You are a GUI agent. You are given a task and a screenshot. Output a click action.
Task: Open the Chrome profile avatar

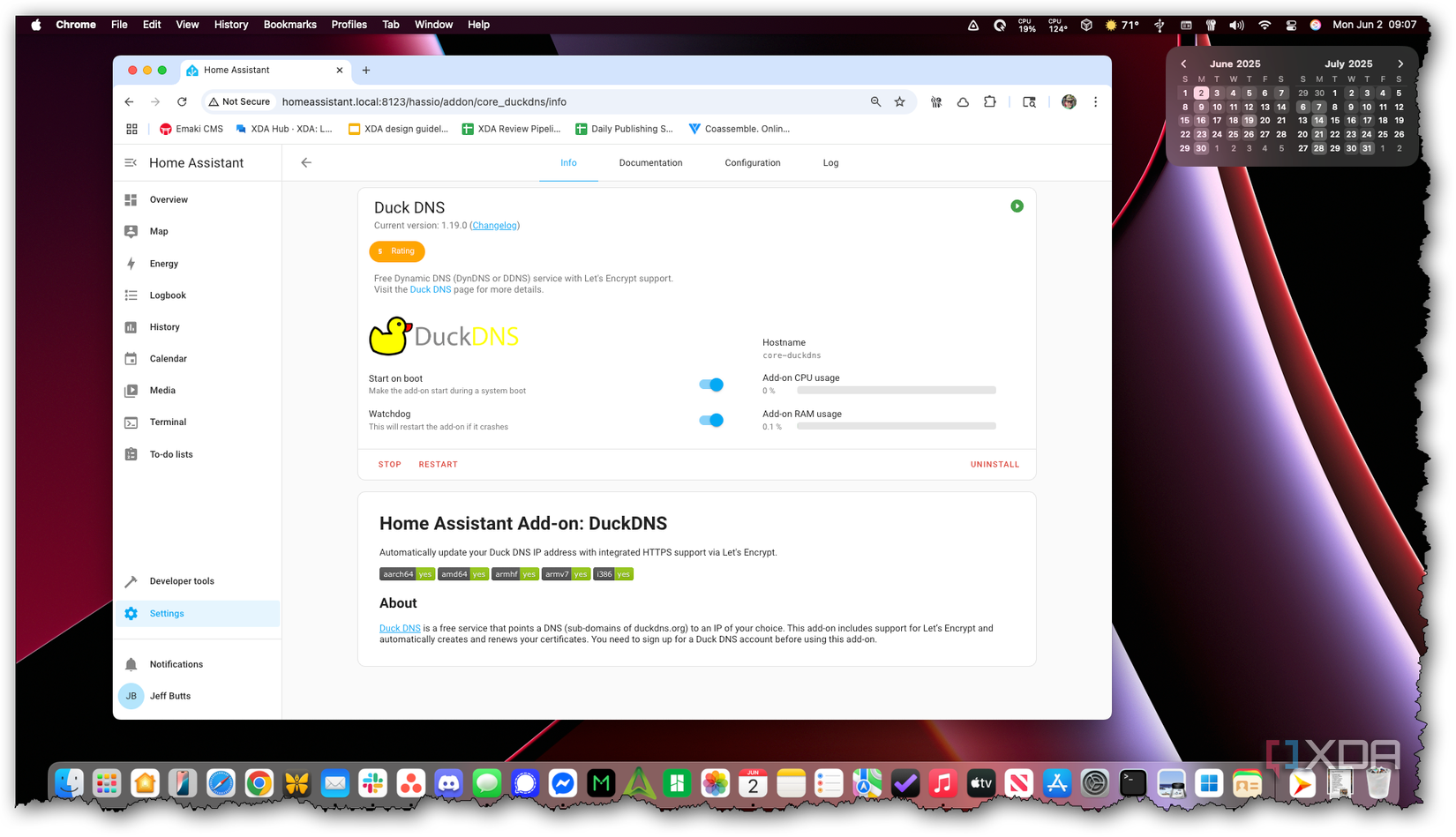click(x=1069, y=102)
